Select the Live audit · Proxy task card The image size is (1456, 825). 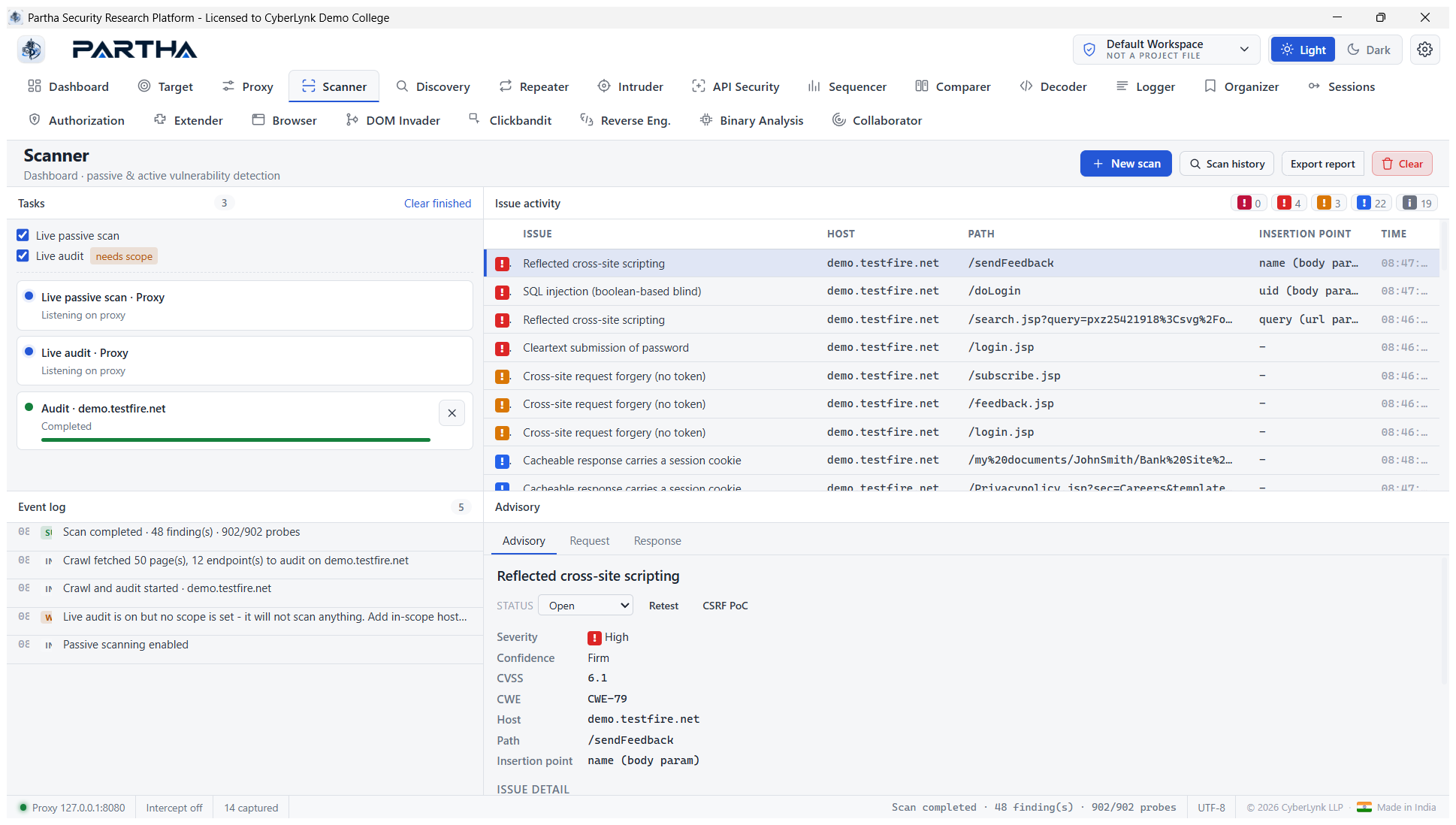click(245, 361)
